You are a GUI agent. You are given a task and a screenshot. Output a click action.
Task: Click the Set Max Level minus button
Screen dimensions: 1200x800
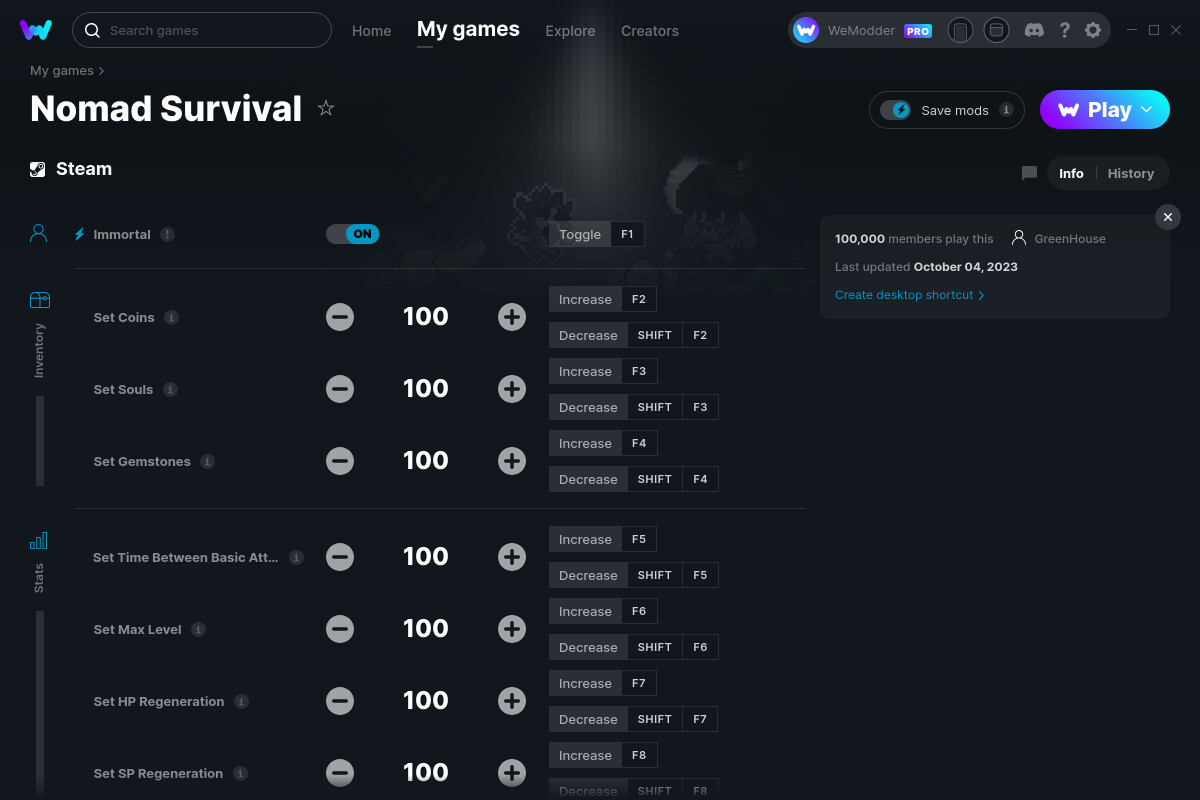[x=340, y=629]
